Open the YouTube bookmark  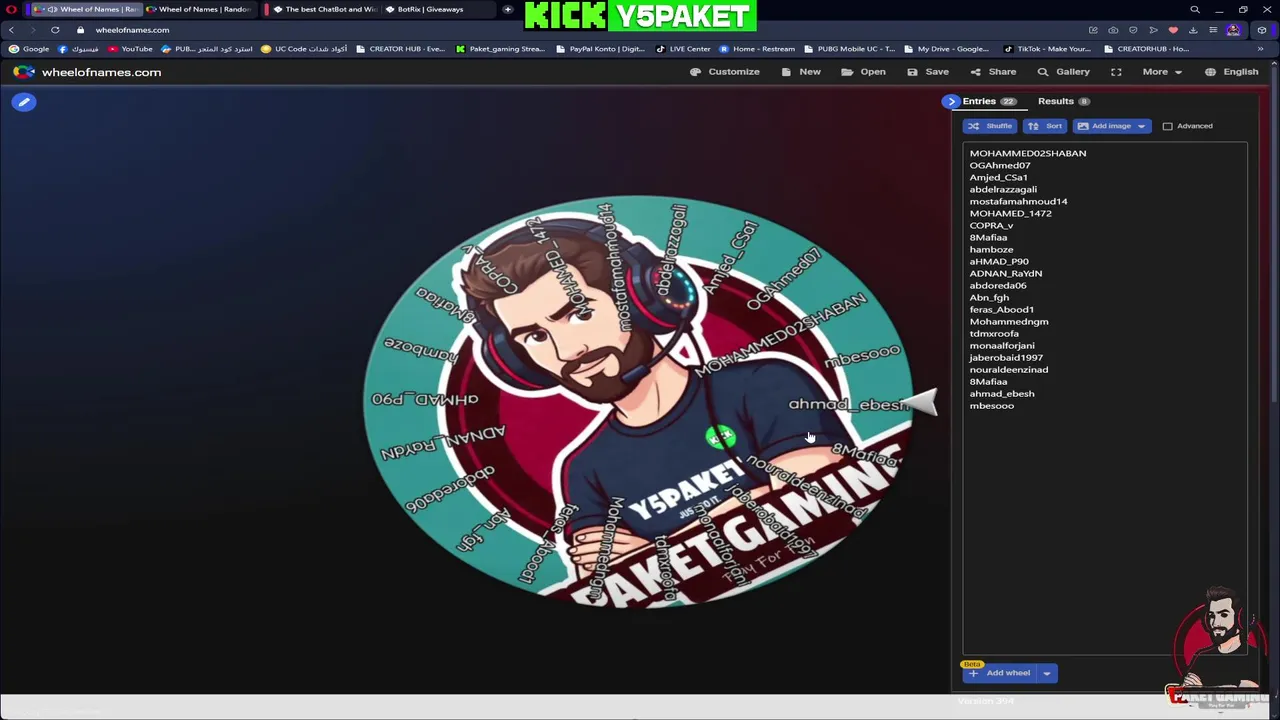coord(130,49)
